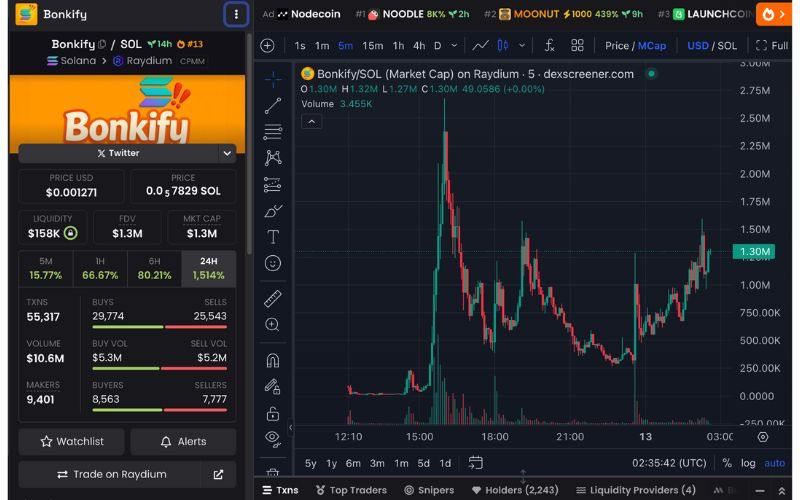Select the ruler measure tool
Image resolution: width=800 pixels, height=500 pixels.
[273, 298]
